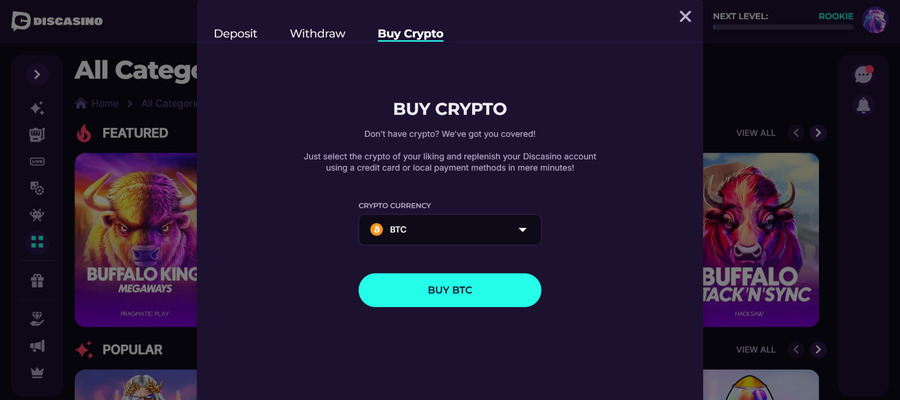Viewport: 900px width, 400px height.
Task: Open the Live casino sidebar icon
Action: (37, 162)
